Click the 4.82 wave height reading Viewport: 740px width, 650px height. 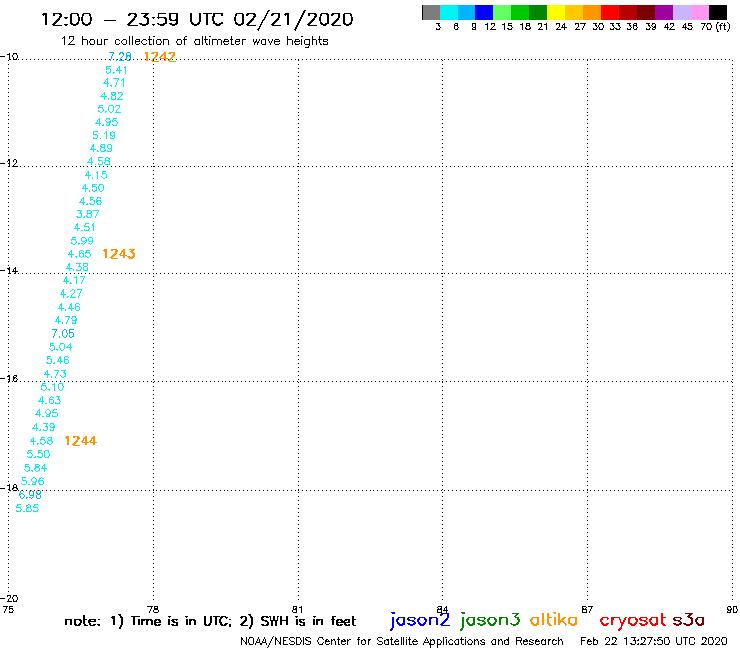(112, 96)
